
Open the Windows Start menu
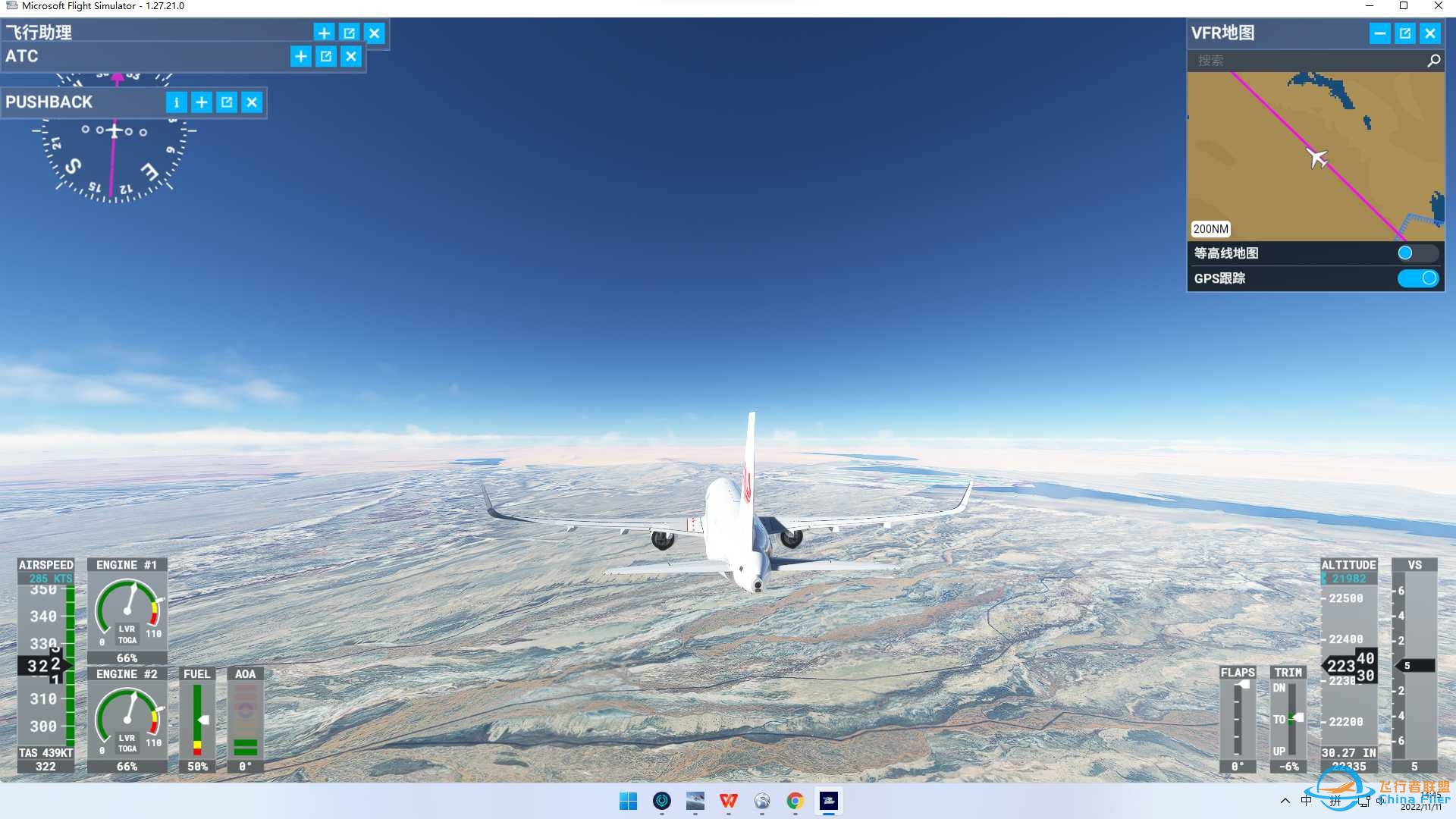coord(628,801)
